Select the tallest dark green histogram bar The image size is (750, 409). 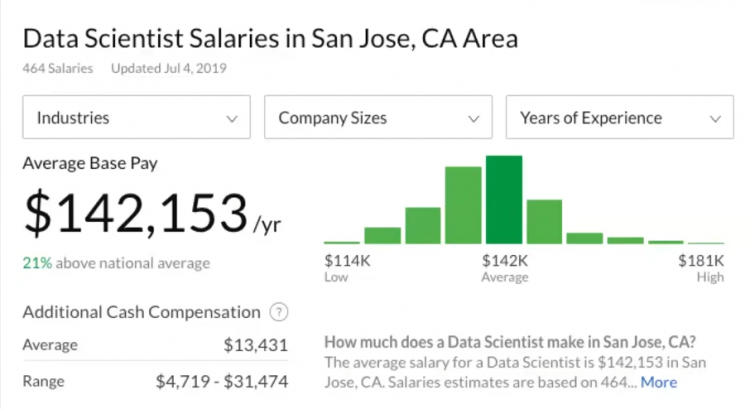(504, 200)
